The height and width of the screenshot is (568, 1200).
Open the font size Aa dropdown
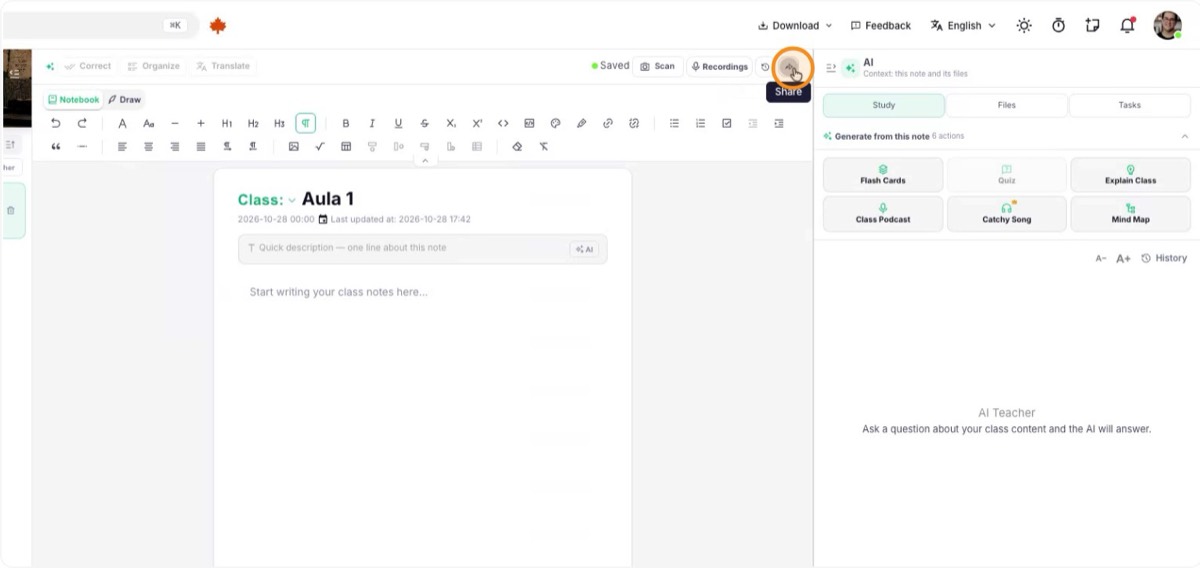click(148, 123)
